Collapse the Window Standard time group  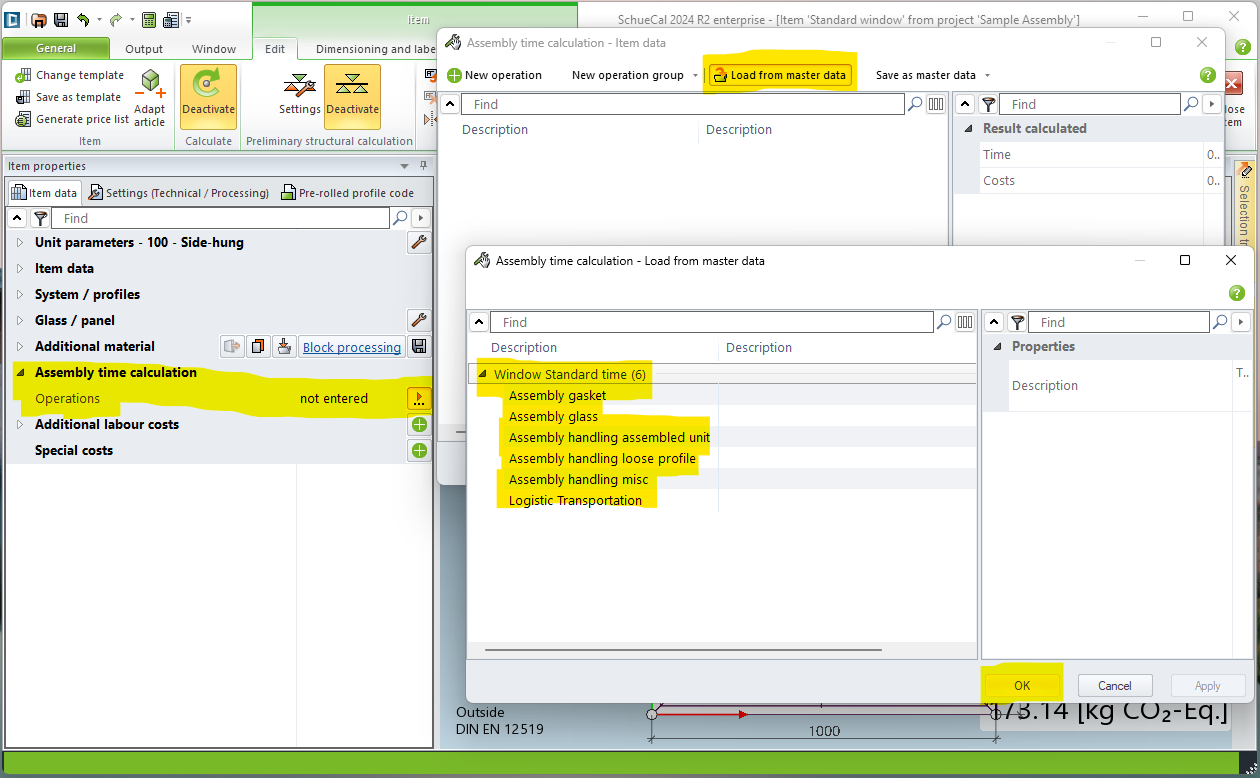(x=483, y=375)
